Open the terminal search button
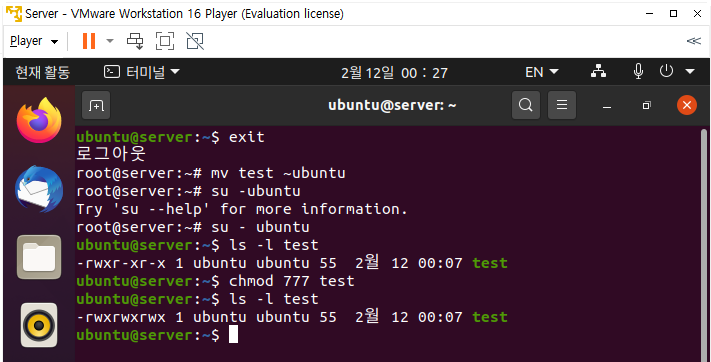 526,105
